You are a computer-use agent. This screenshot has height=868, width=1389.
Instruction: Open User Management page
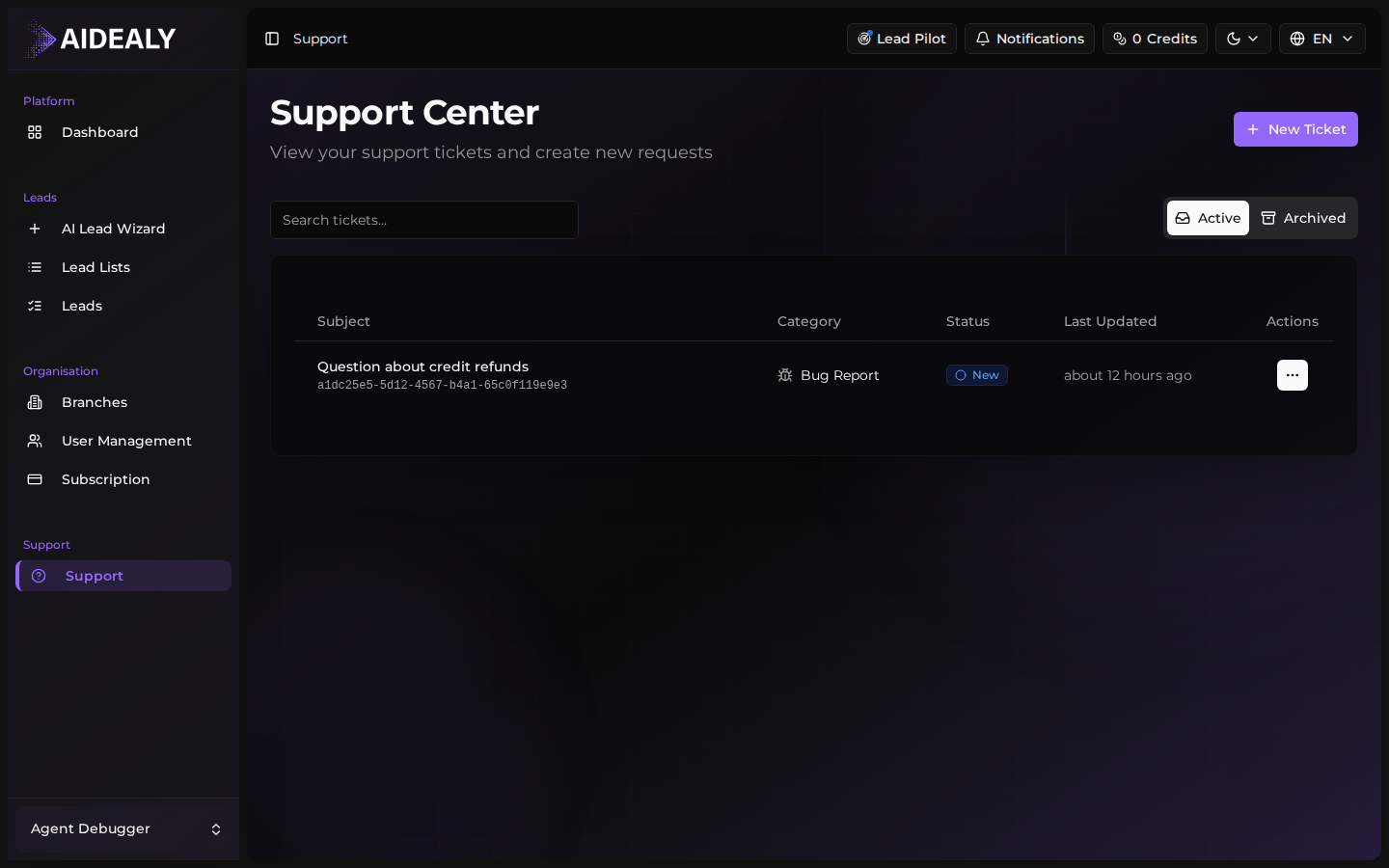[x=123, y=441]
